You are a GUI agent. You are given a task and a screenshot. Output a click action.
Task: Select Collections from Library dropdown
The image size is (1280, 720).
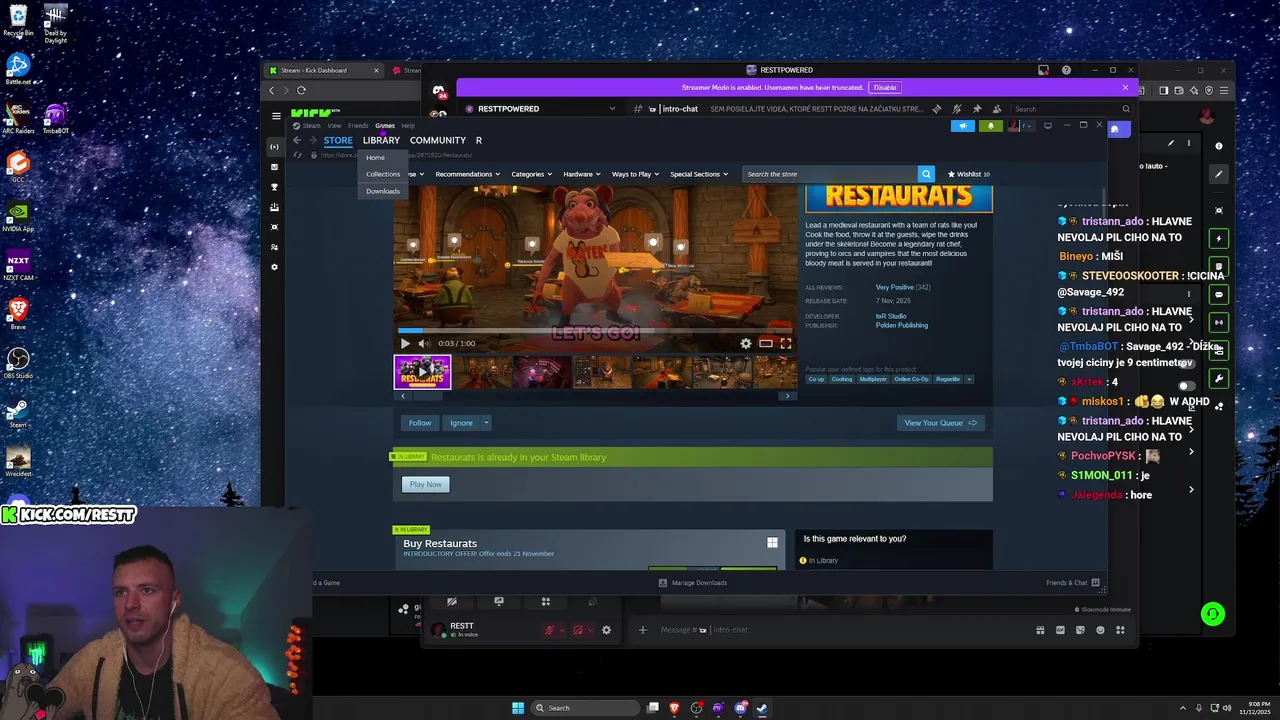[x=383, y=174]
